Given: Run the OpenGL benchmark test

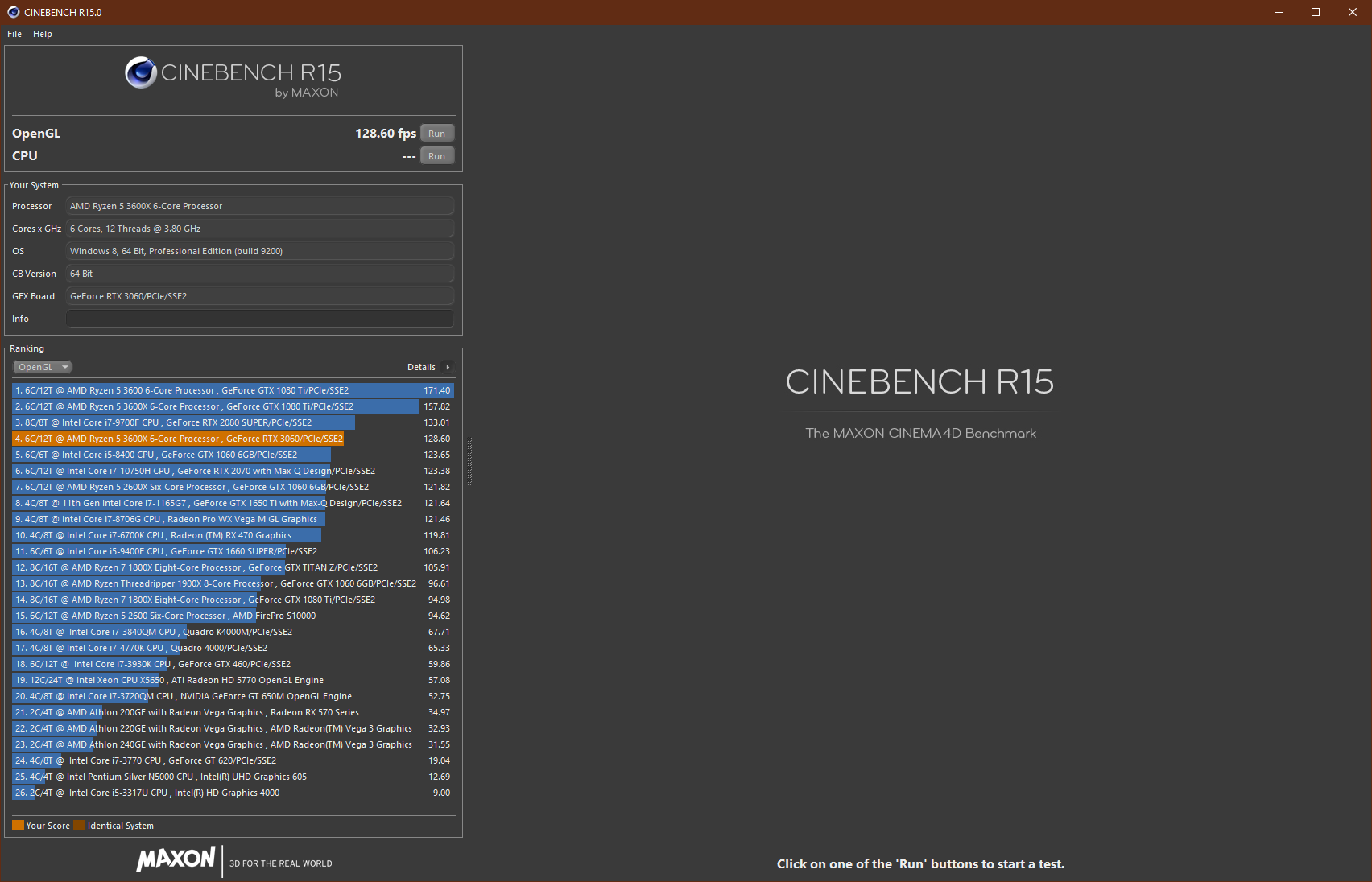Looking at the screenshot, I should 437,134.
